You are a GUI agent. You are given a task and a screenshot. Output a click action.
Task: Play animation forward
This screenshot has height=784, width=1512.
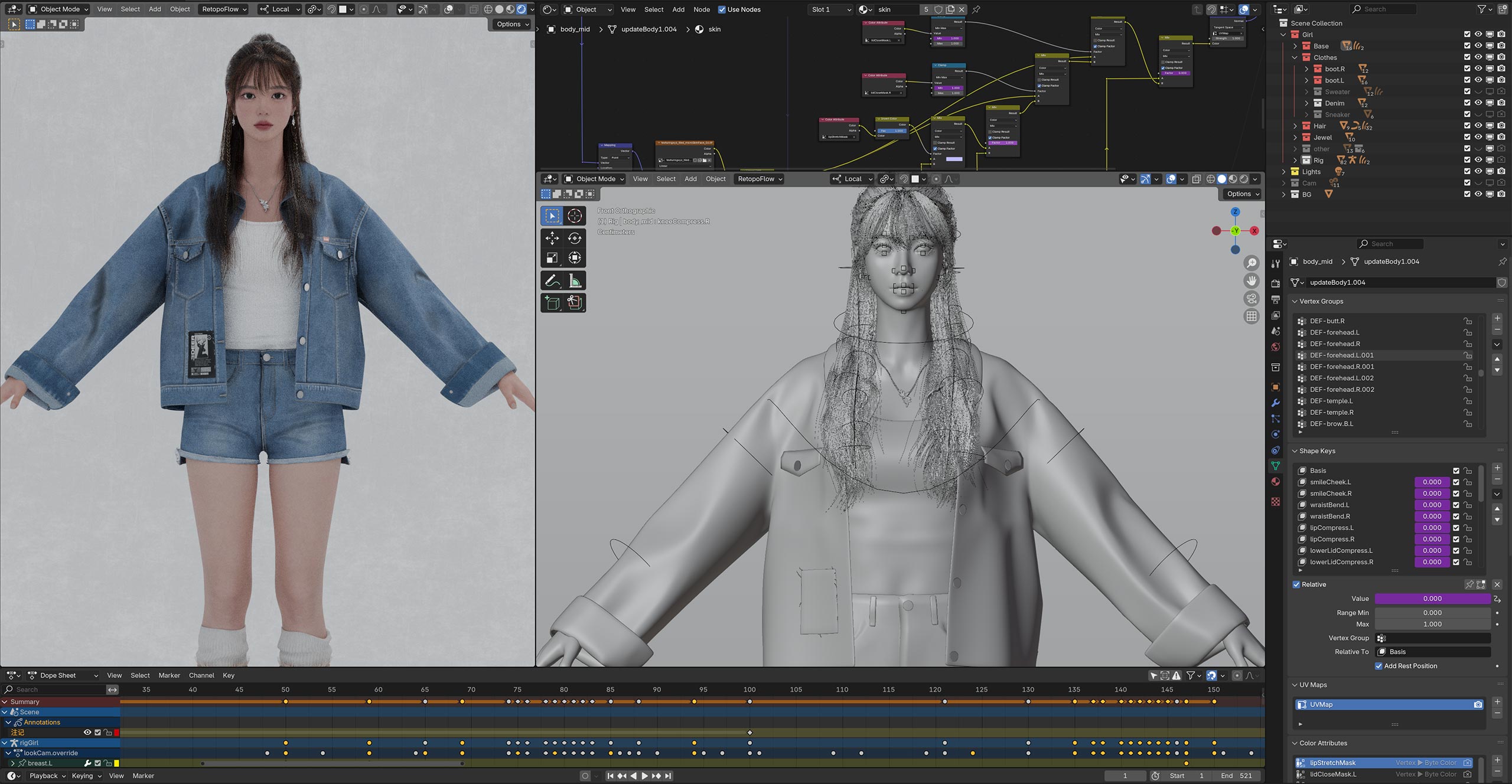(644, 776)
